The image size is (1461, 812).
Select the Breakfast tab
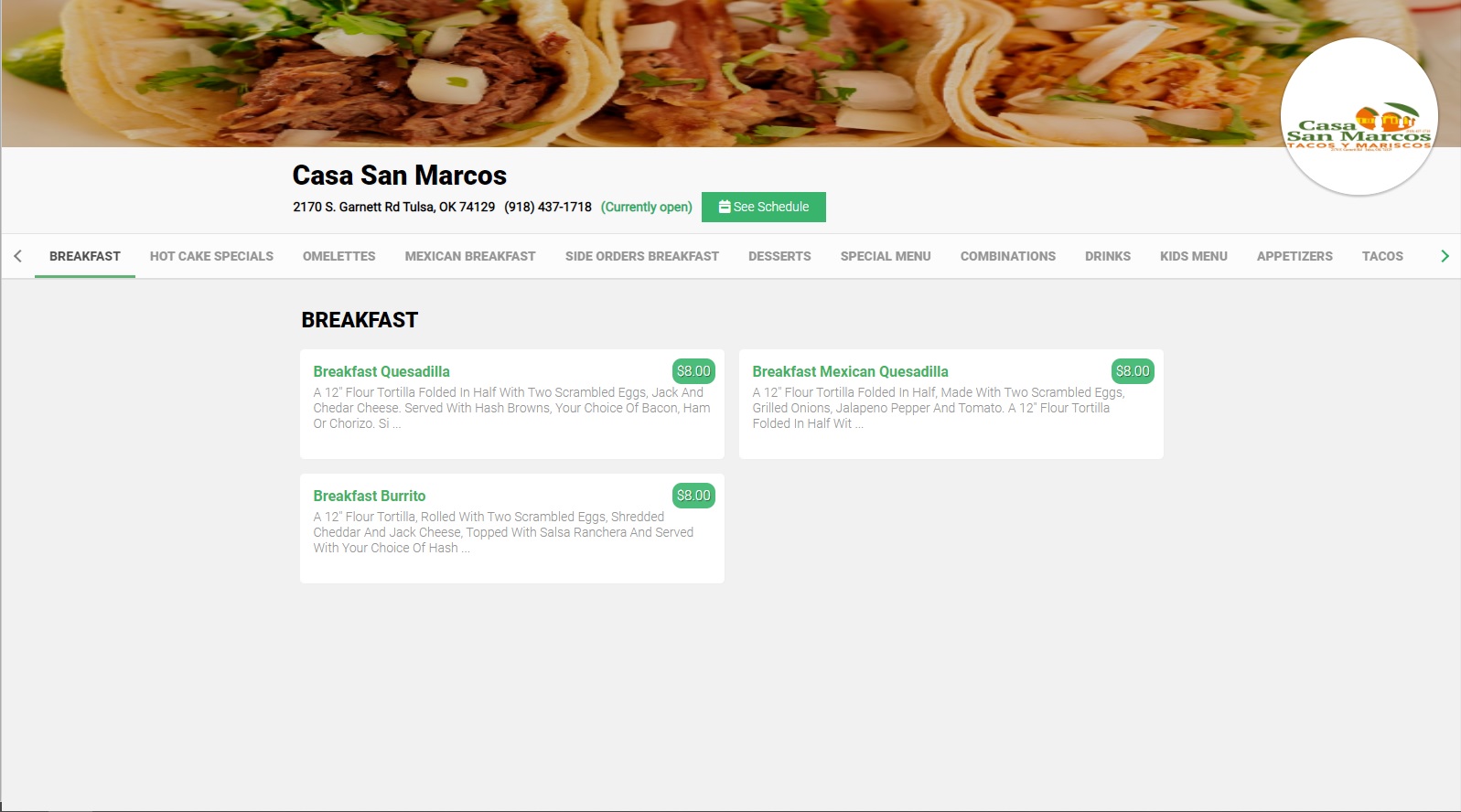[x=85, y=256]
